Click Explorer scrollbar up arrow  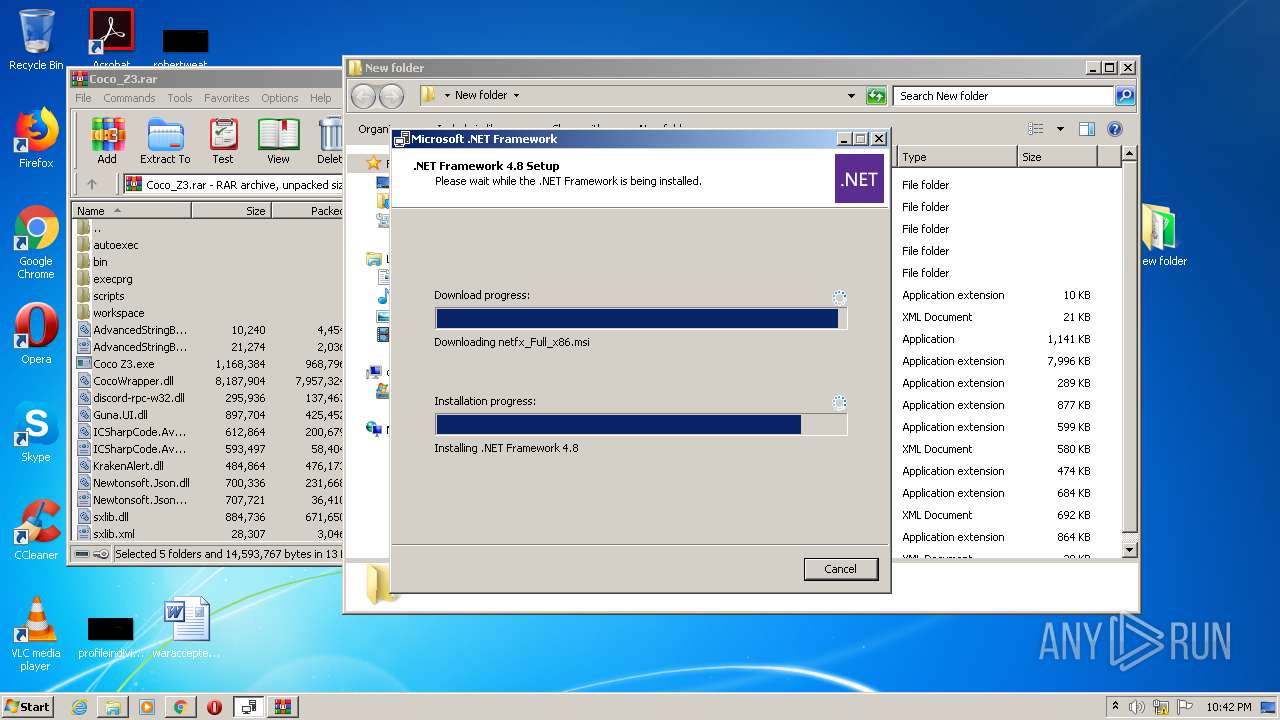pyautogui.click(x=1129, y=154)
